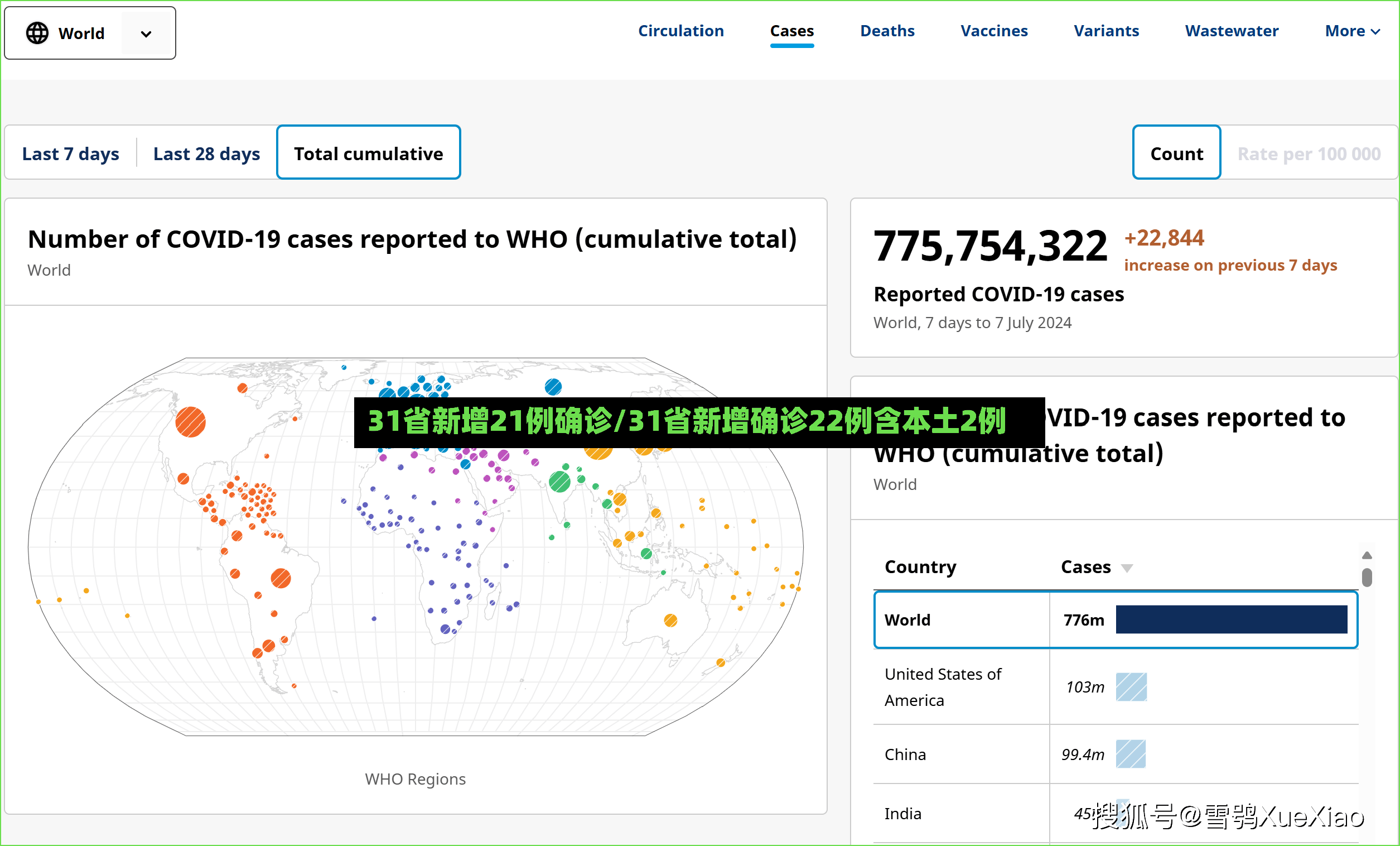Click the large orange United States bubble

[190, 422]
